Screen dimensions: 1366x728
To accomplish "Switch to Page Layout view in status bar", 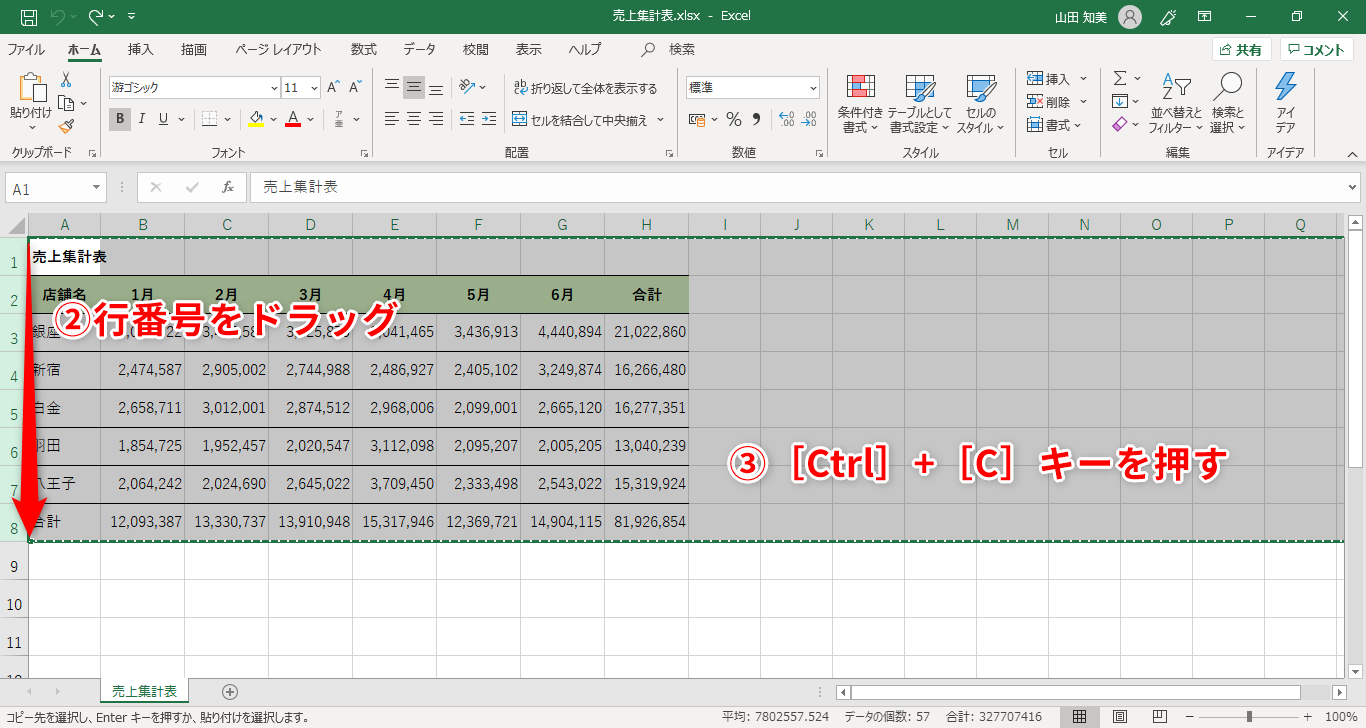I will [x=1120, y=717].
